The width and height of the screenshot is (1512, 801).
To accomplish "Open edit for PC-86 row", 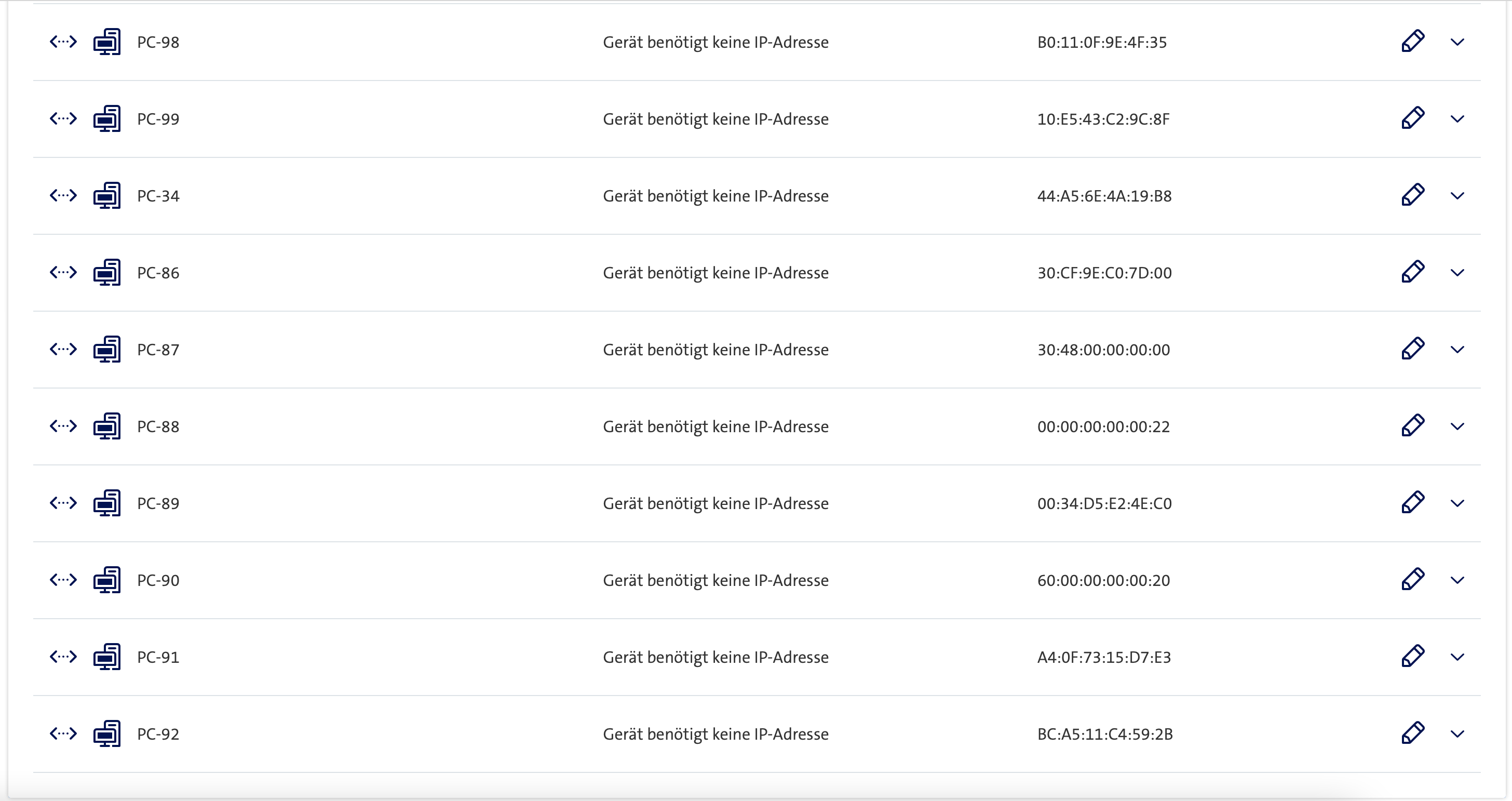I will (x=1412, y=273).
